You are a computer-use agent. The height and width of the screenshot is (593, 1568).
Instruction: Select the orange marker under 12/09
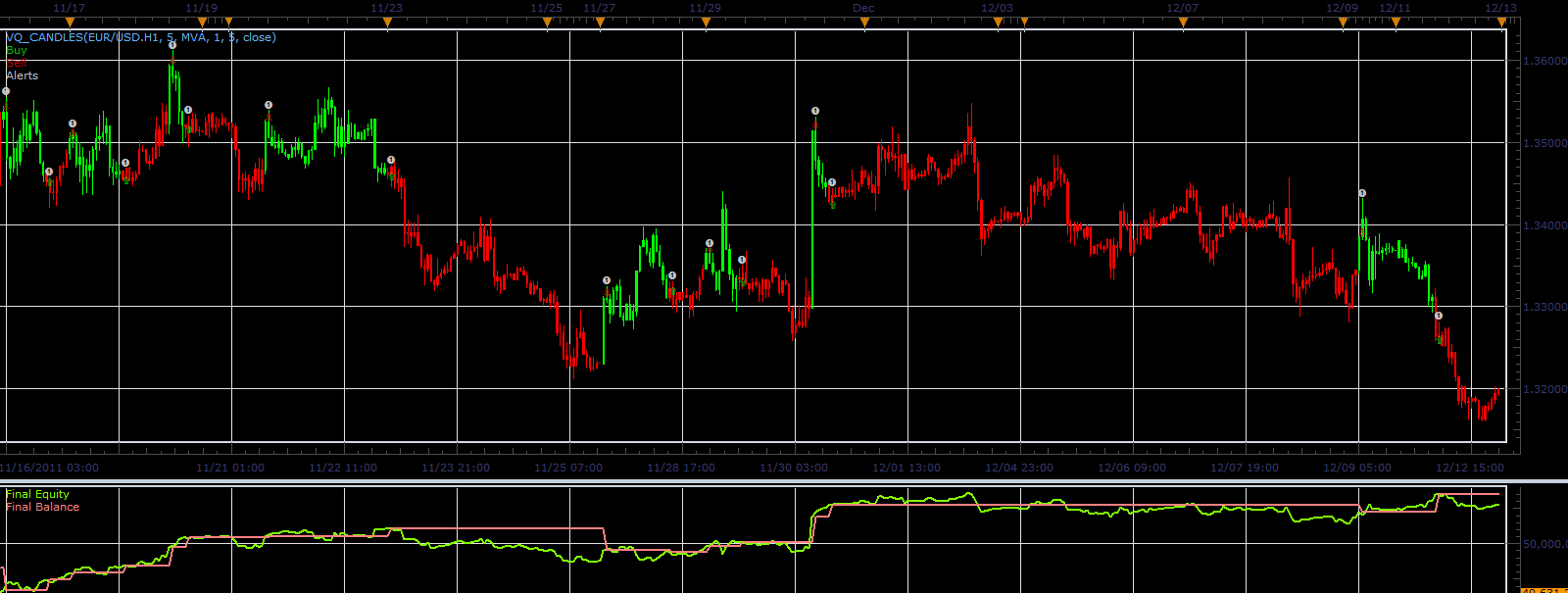1343,22
